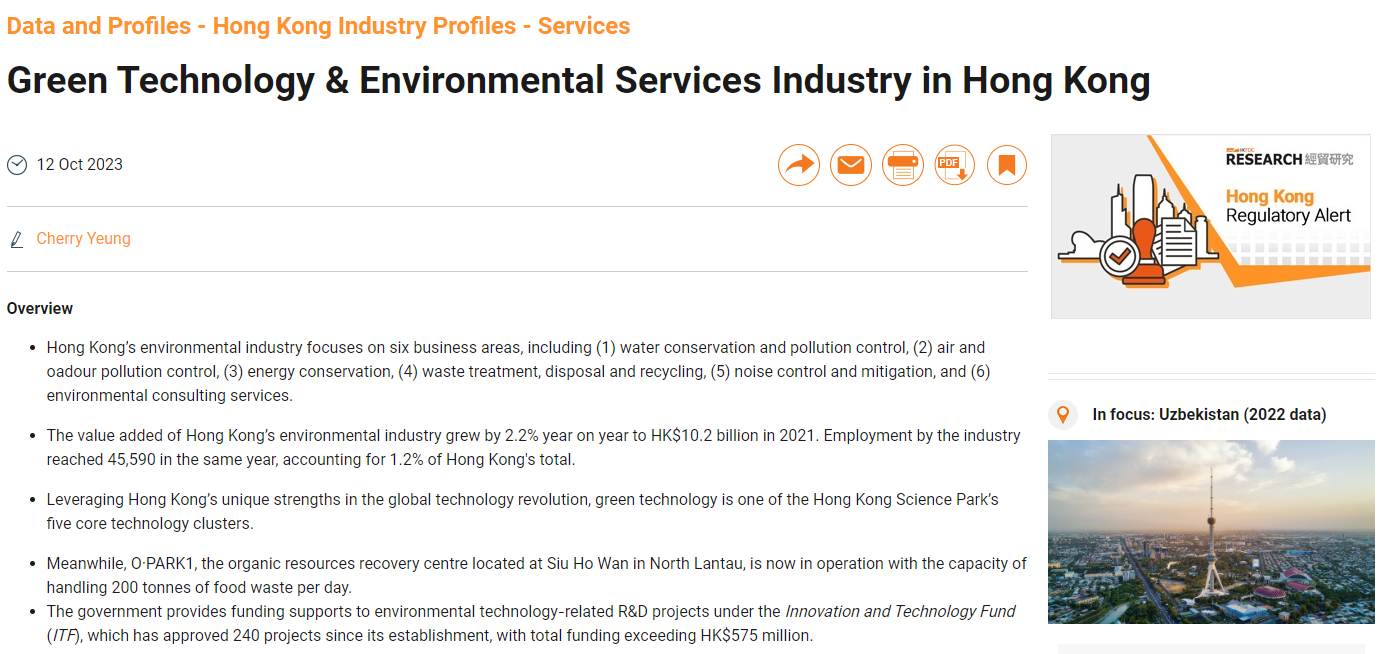Click the location pin icon near Uzbekistan
1394x654 pixels.
pyautogui.click(x=1063, y=414)
